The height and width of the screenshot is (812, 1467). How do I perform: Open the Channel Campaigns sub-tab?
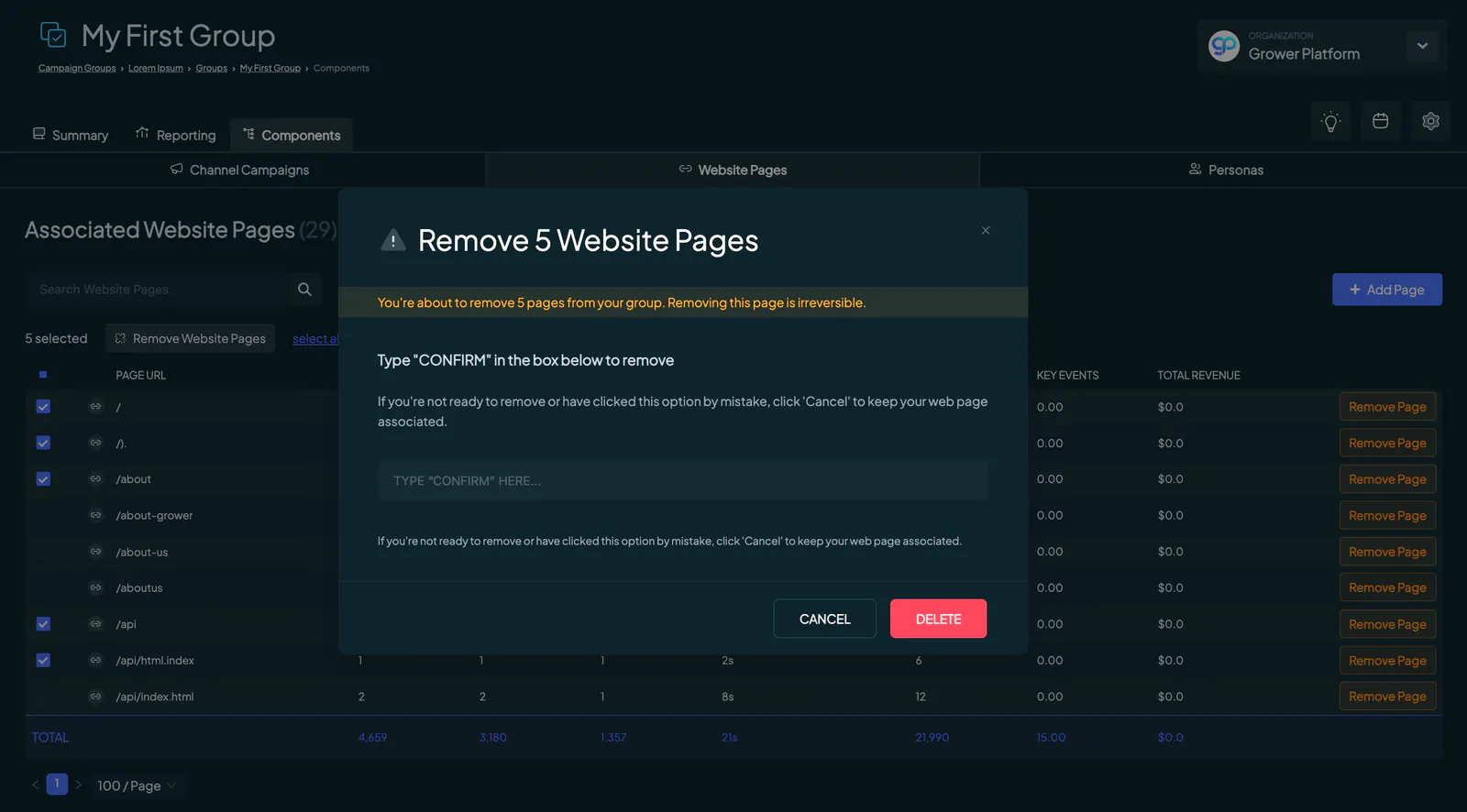(242, 170)
